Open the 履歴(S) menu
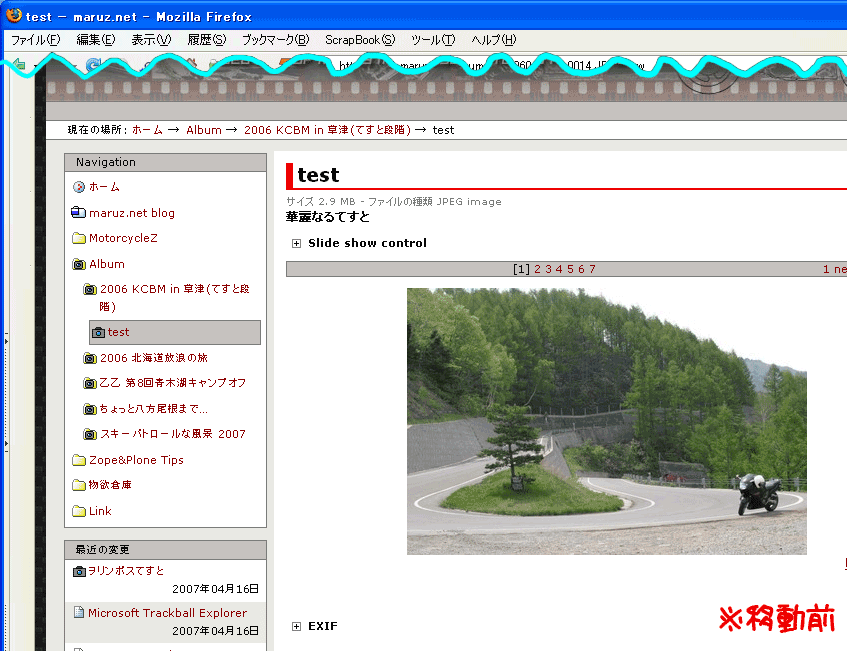This screenshot has width=847, height=651. [x=207, y=40]
